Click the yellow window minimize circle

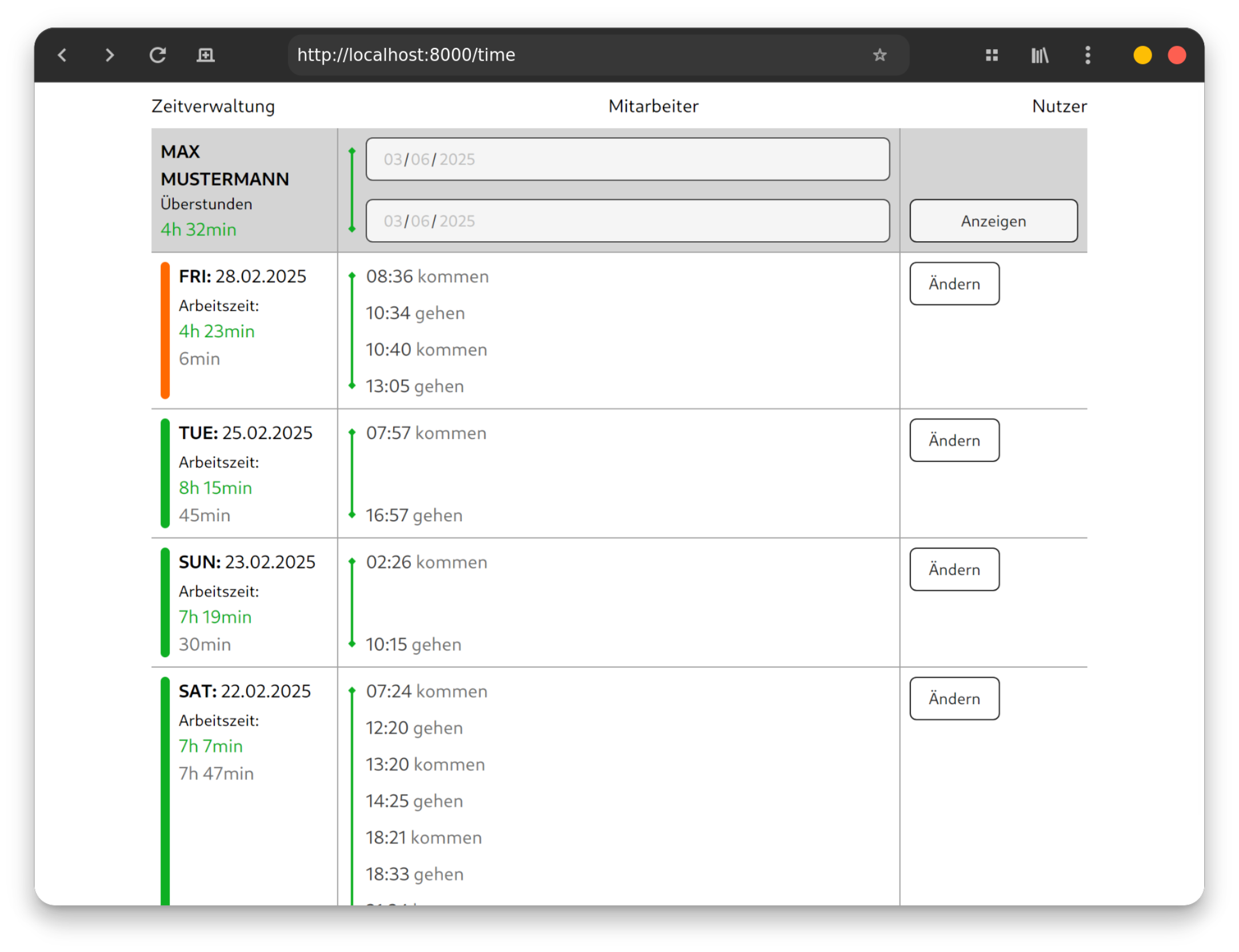1142,55
